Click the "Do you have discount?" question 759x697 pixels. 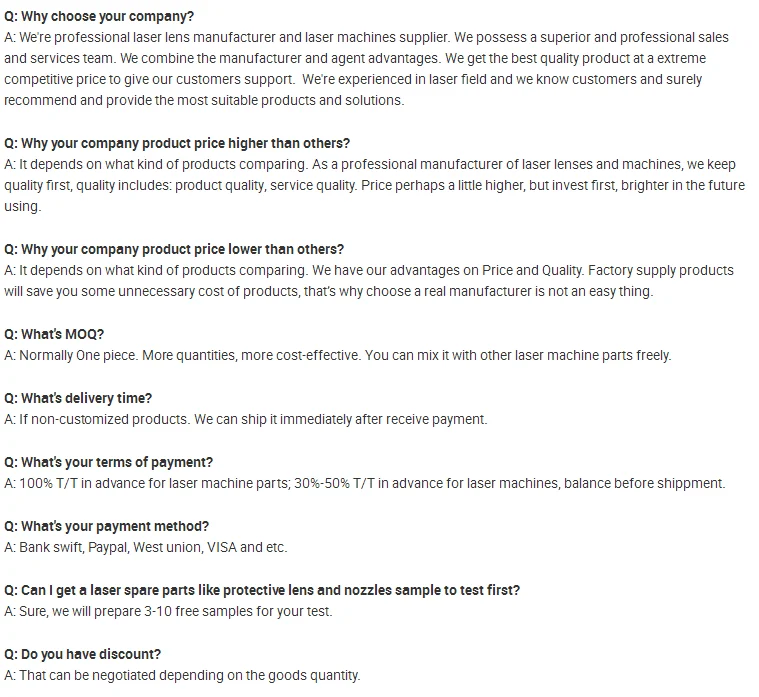pos(83,654)
